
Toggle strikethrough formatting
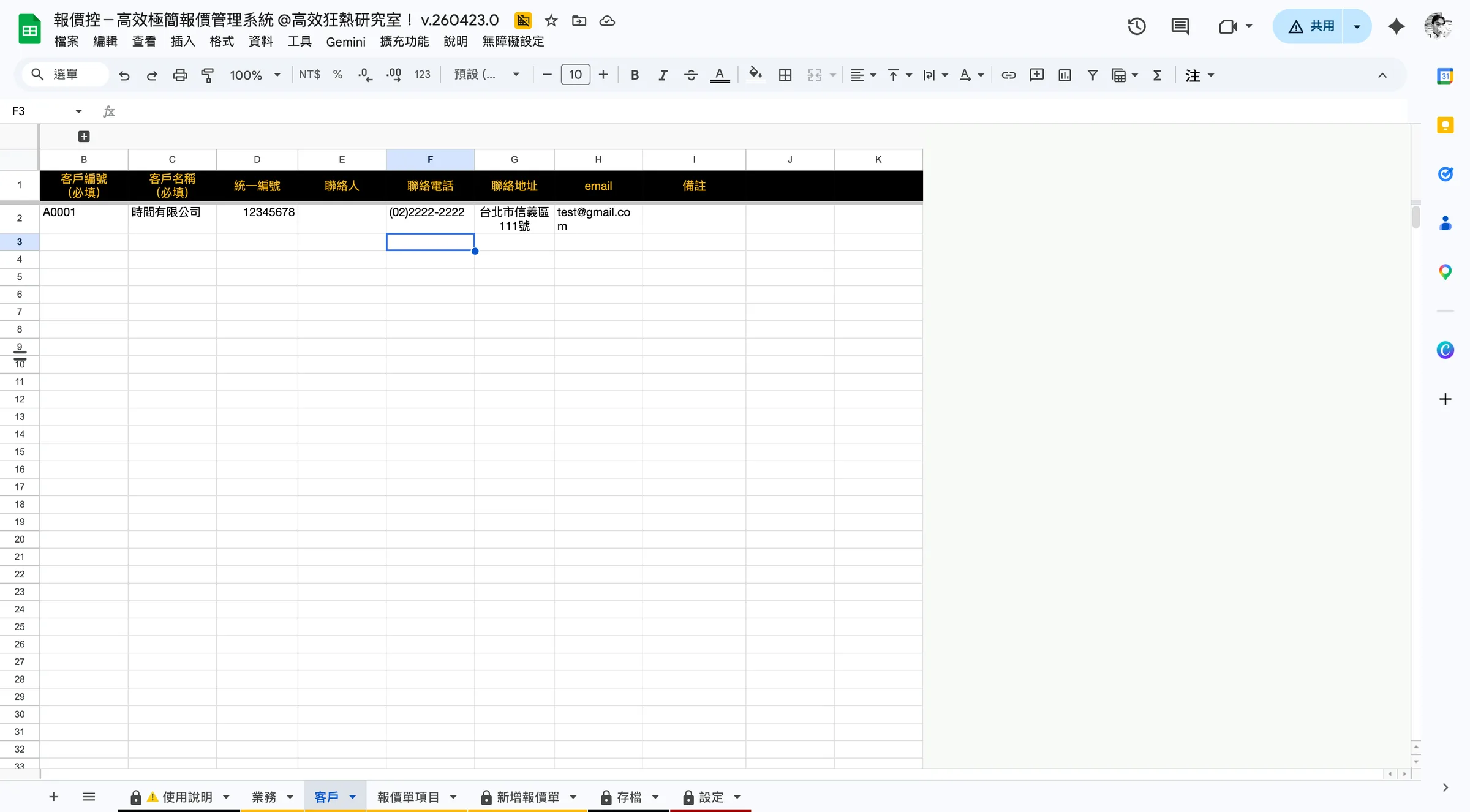[691, 75]
